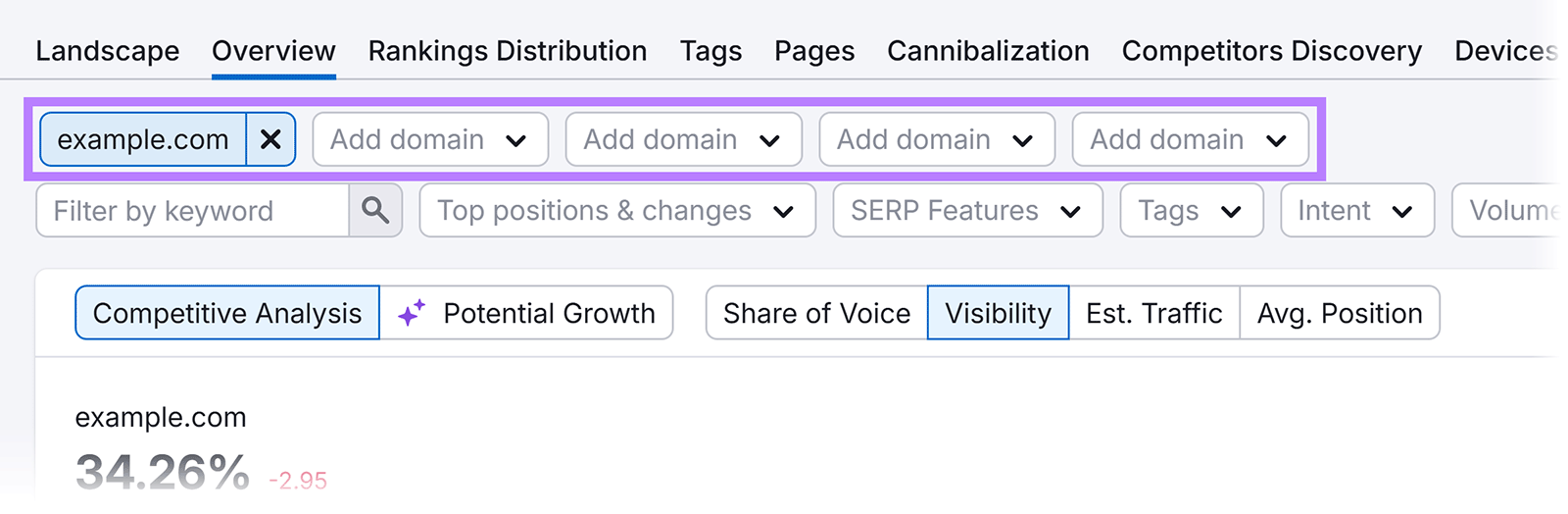Click the example.com domain chip

coord(143,139)
